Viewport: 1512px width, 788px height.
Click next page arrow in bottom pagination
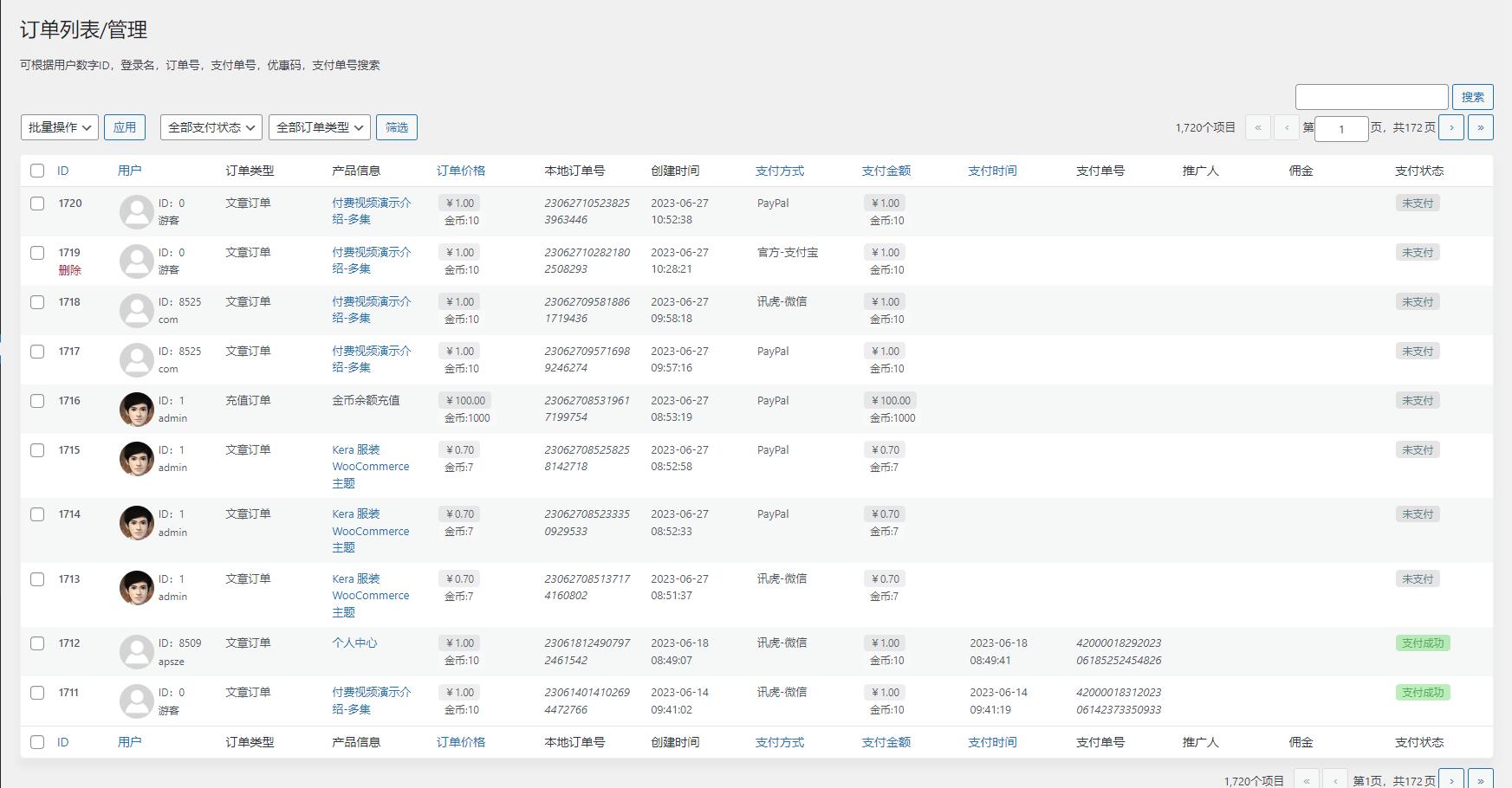click(1451, 779)
